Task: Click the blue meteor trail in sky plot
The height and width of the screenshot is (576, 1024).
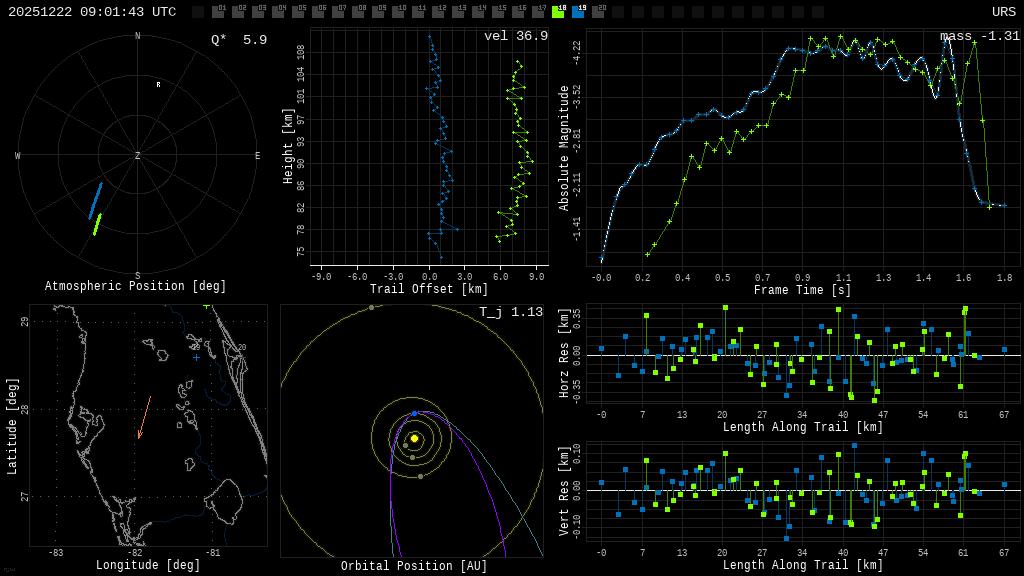Action: (95, 201)
